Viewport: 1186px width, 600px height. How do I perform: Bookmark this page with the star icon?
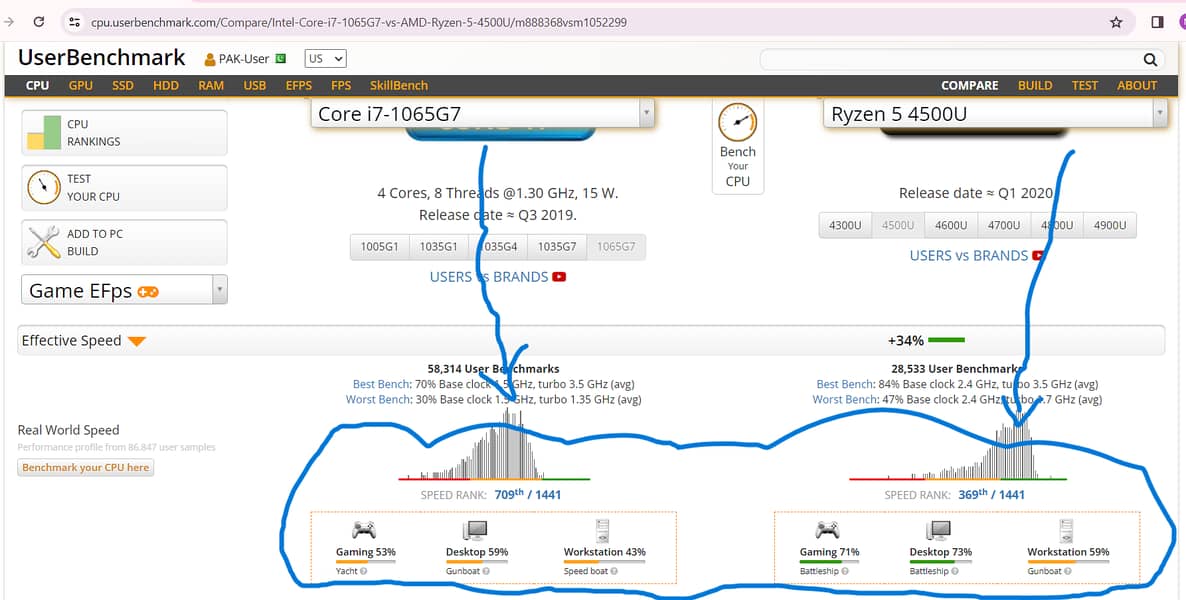click(x=1116, y=22)
